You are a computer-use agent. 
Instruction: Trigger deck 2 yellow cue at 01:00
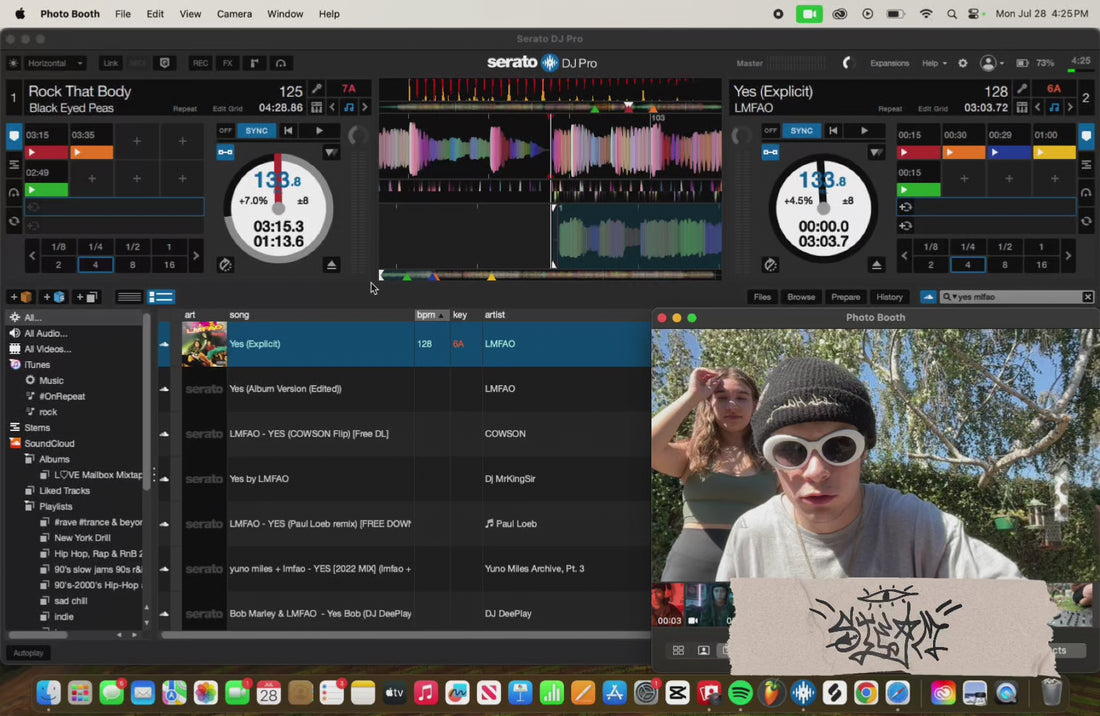click(1054, 152)
